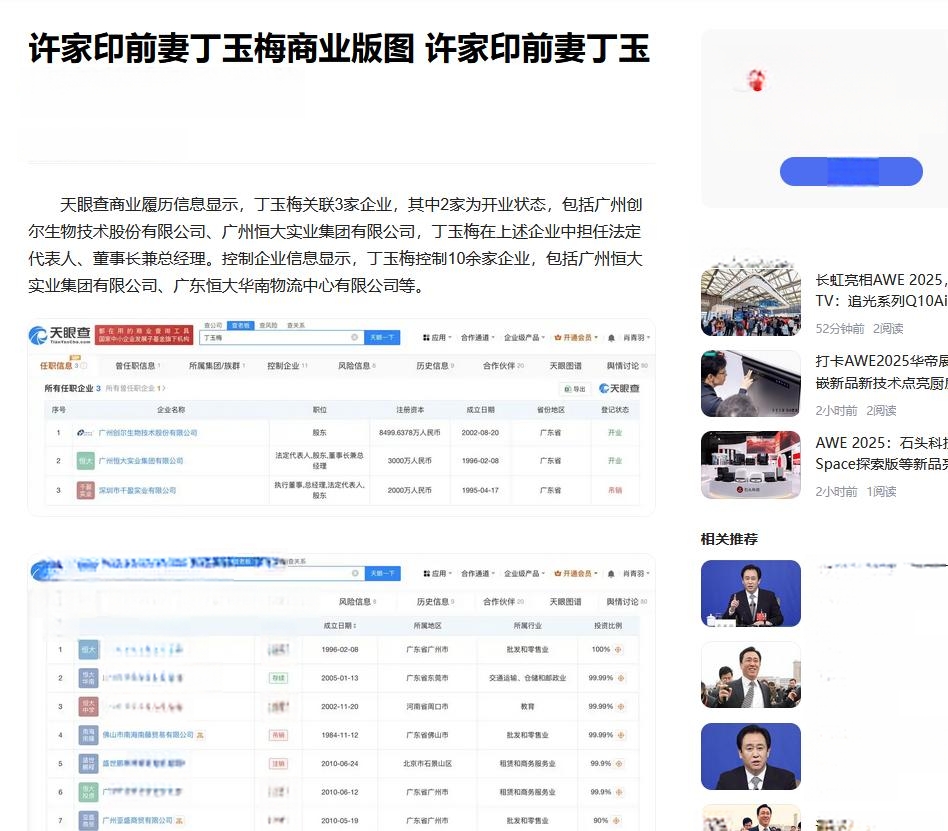The height and width of the screenshot is (831, 948).
Task: Open the 企业级产品 dropdown in the upper screenshot
Action: [x=524, y=337]
